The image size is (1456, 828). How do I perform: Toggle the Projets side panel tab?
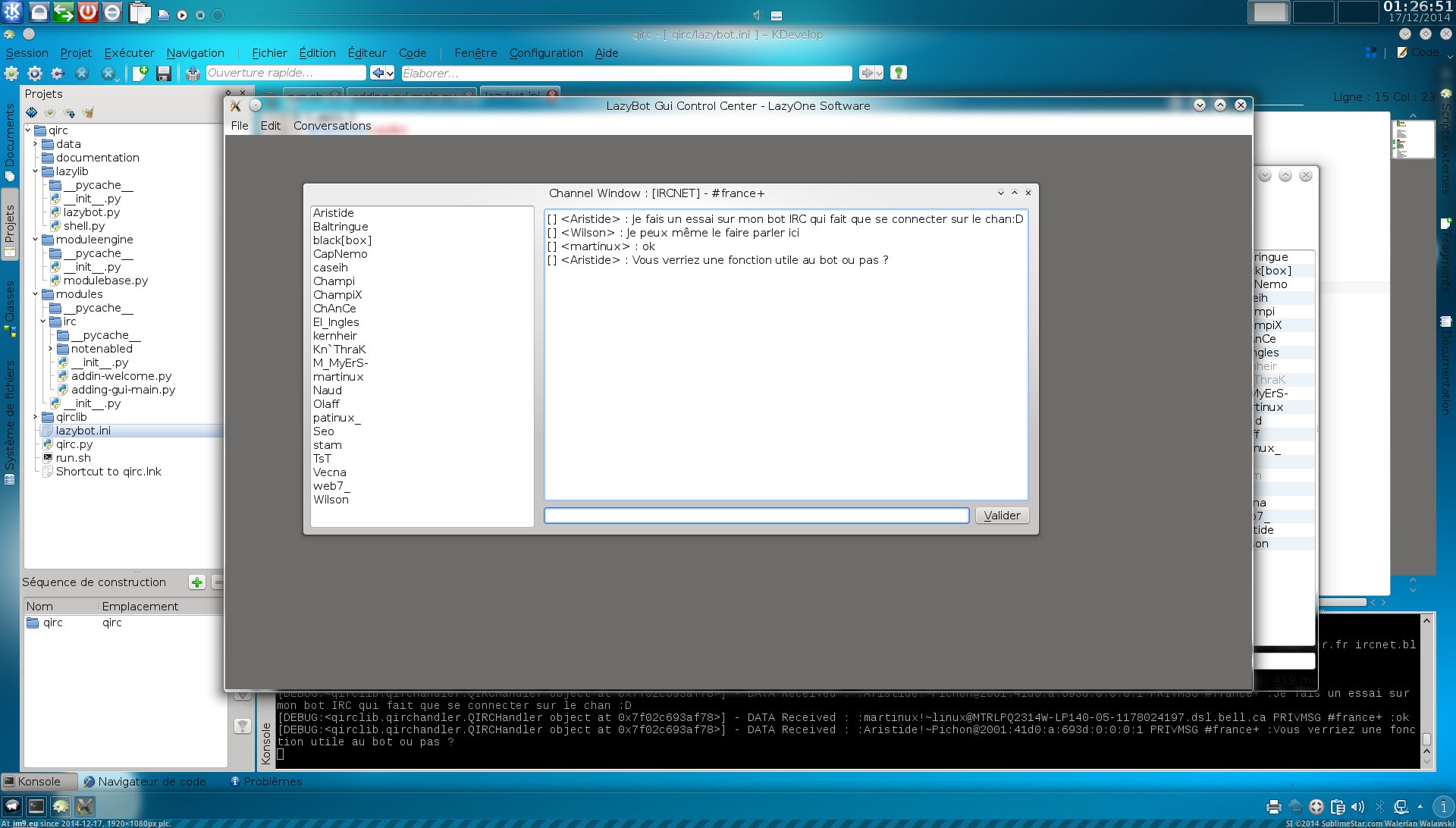[x=10, y=224]
